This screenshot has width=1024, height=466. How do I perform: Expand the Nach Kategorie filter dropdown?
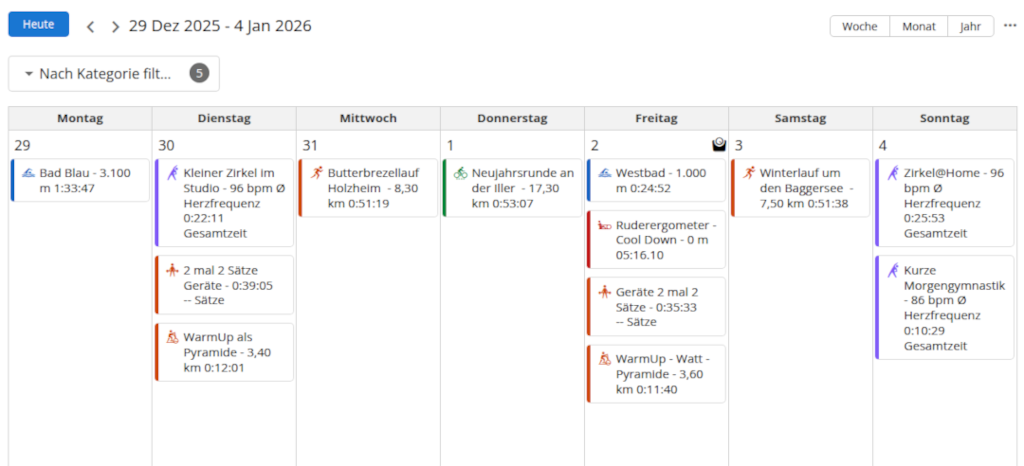(100, 73)
